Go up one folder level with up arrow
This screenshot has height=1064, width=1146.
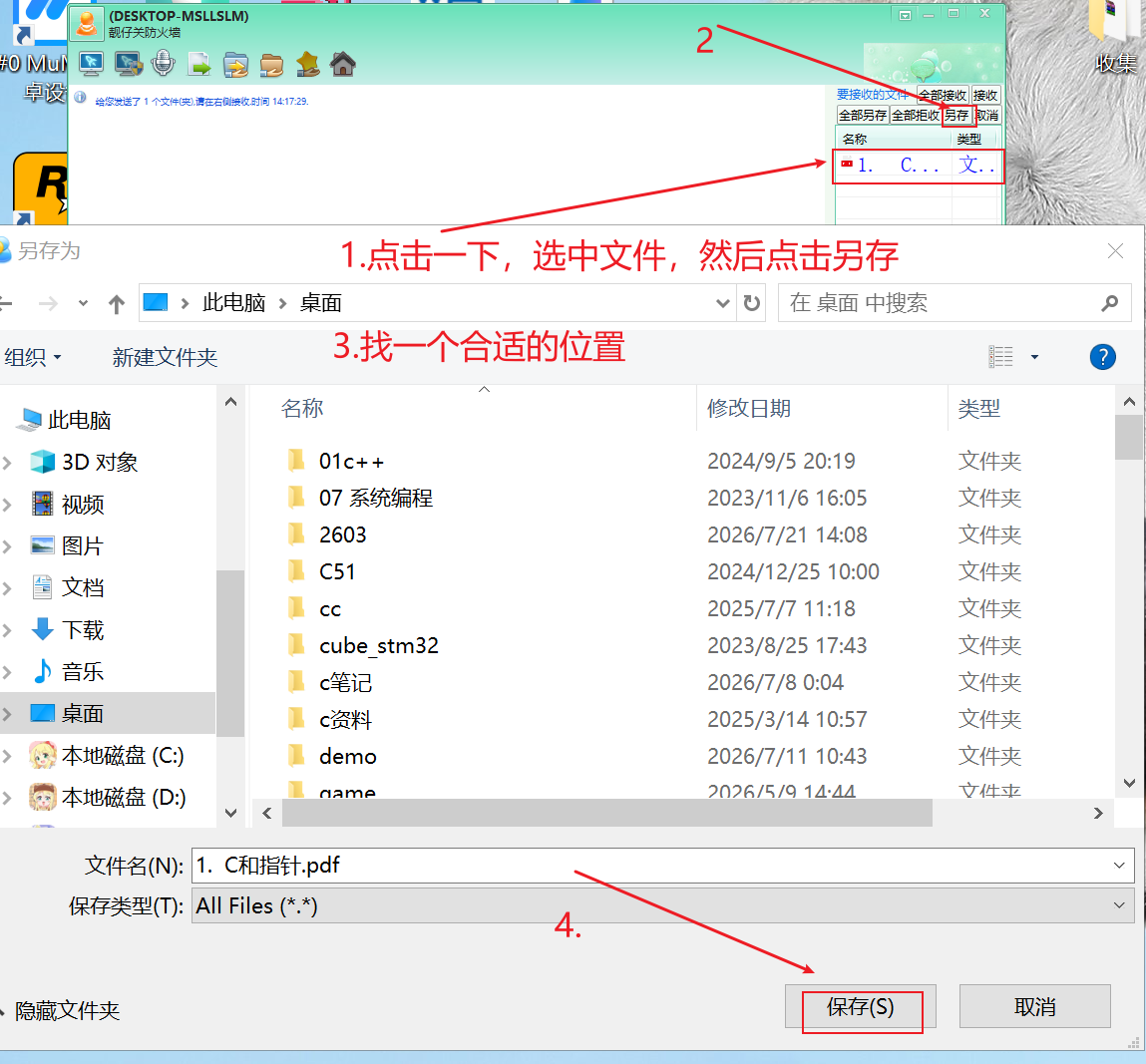(x=117, y=303)
